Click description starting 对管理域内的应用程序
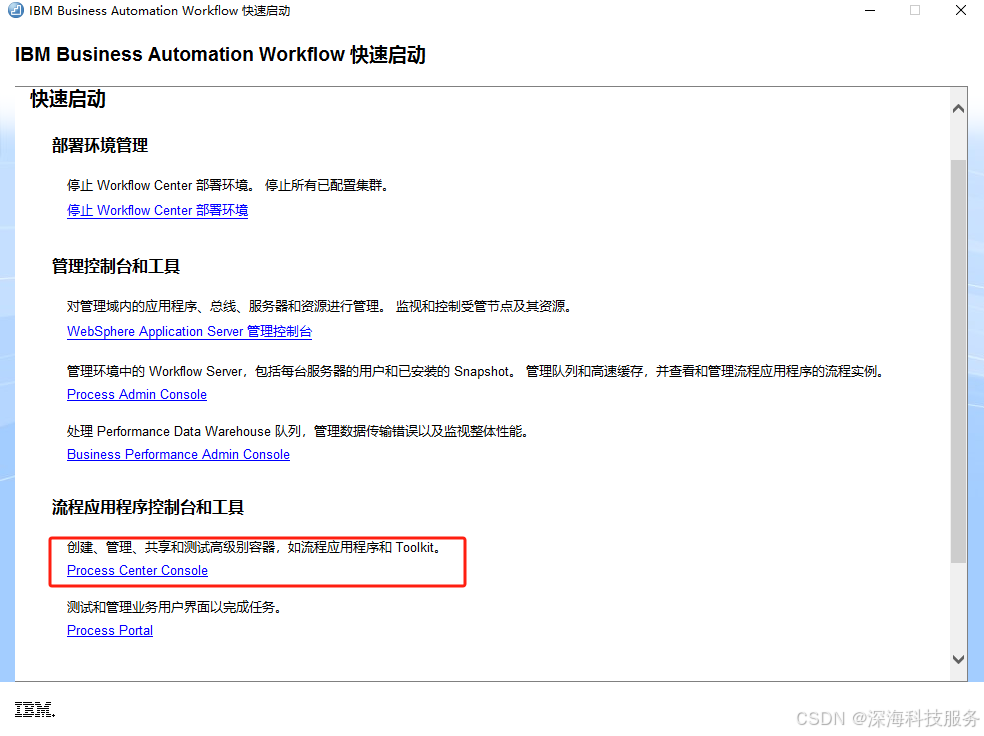Viewport: 984px width, 736px height. click(319, 306)
